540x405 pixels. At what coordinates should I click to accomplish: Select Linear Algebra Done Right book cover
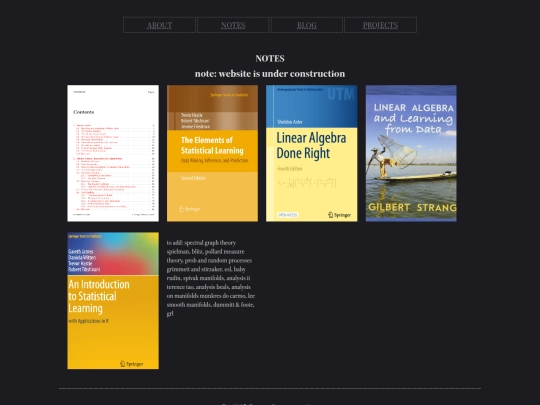point(312,153)
